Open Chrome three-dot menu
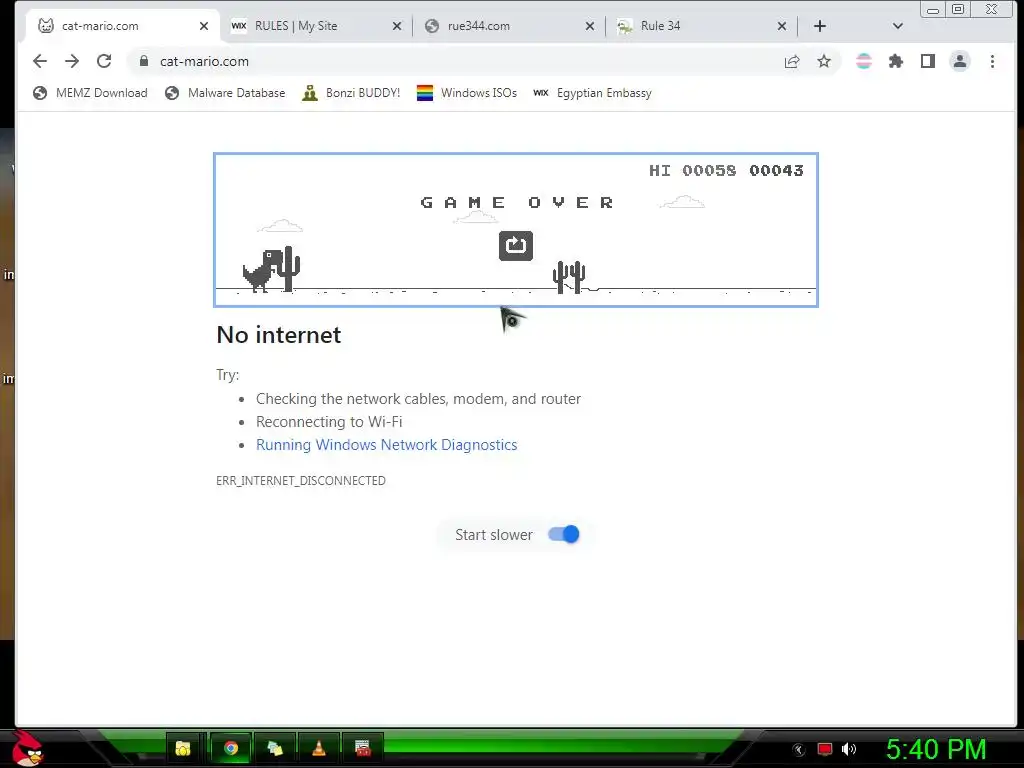The width and height of the screenshot is (1024, 768). click(x=992, y=61)
